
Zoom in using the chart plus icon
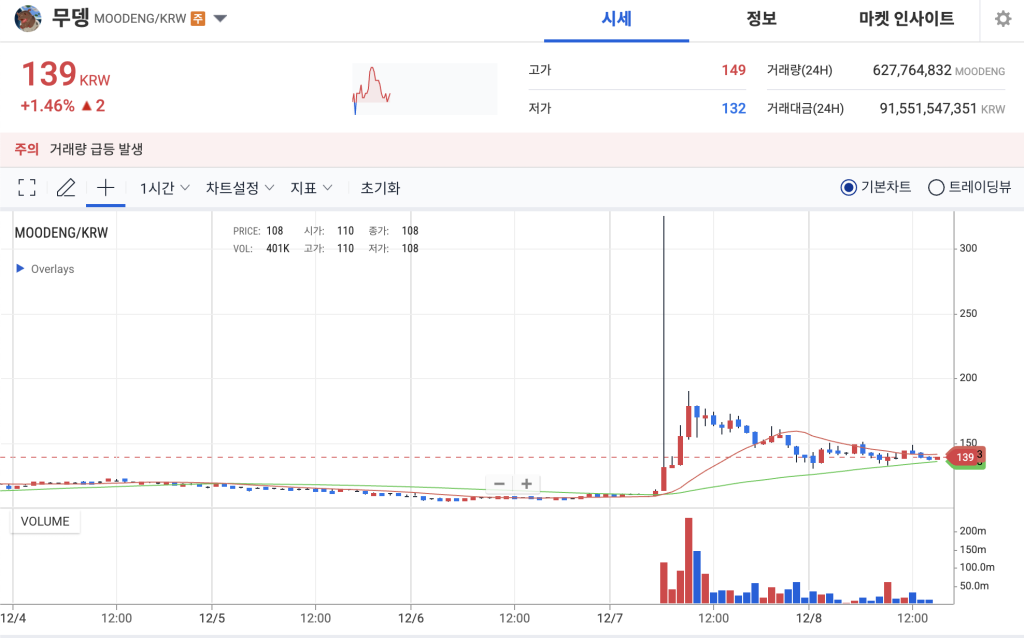[525, 484]
